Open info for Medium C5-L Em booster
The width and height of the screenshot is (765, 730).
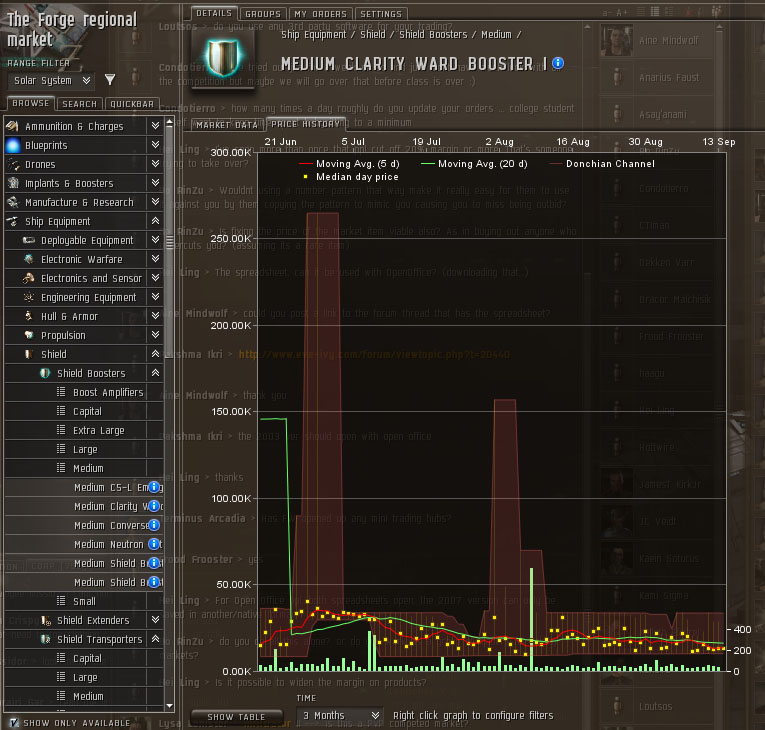[x=154, y=487]
